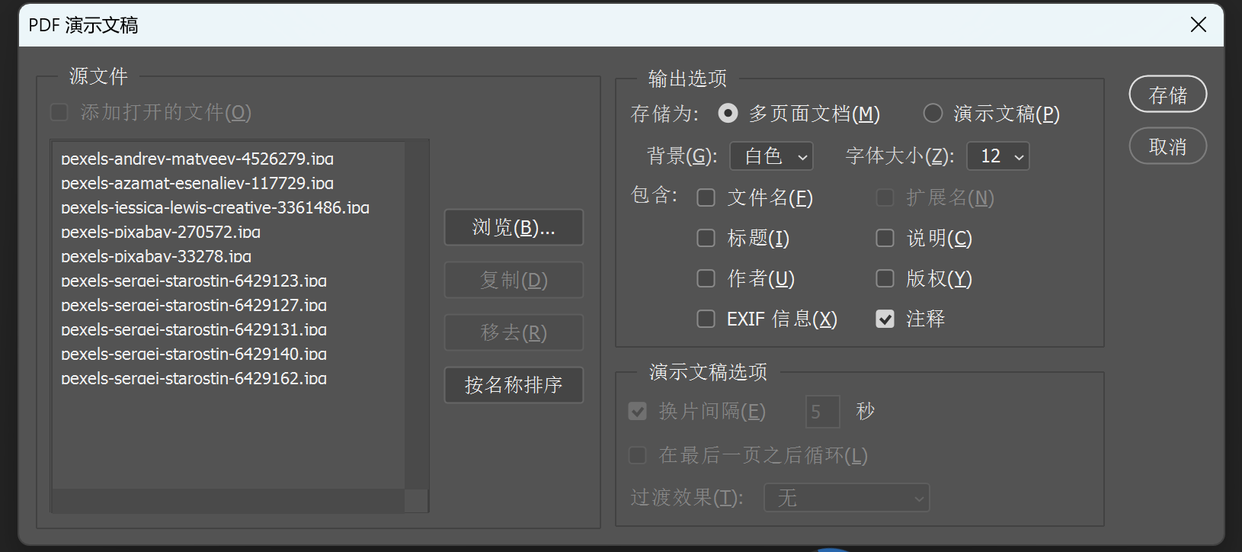1242x552 pixels.
Task: Select pexels-pixabay-33278.jpg file
Action: 156,256
